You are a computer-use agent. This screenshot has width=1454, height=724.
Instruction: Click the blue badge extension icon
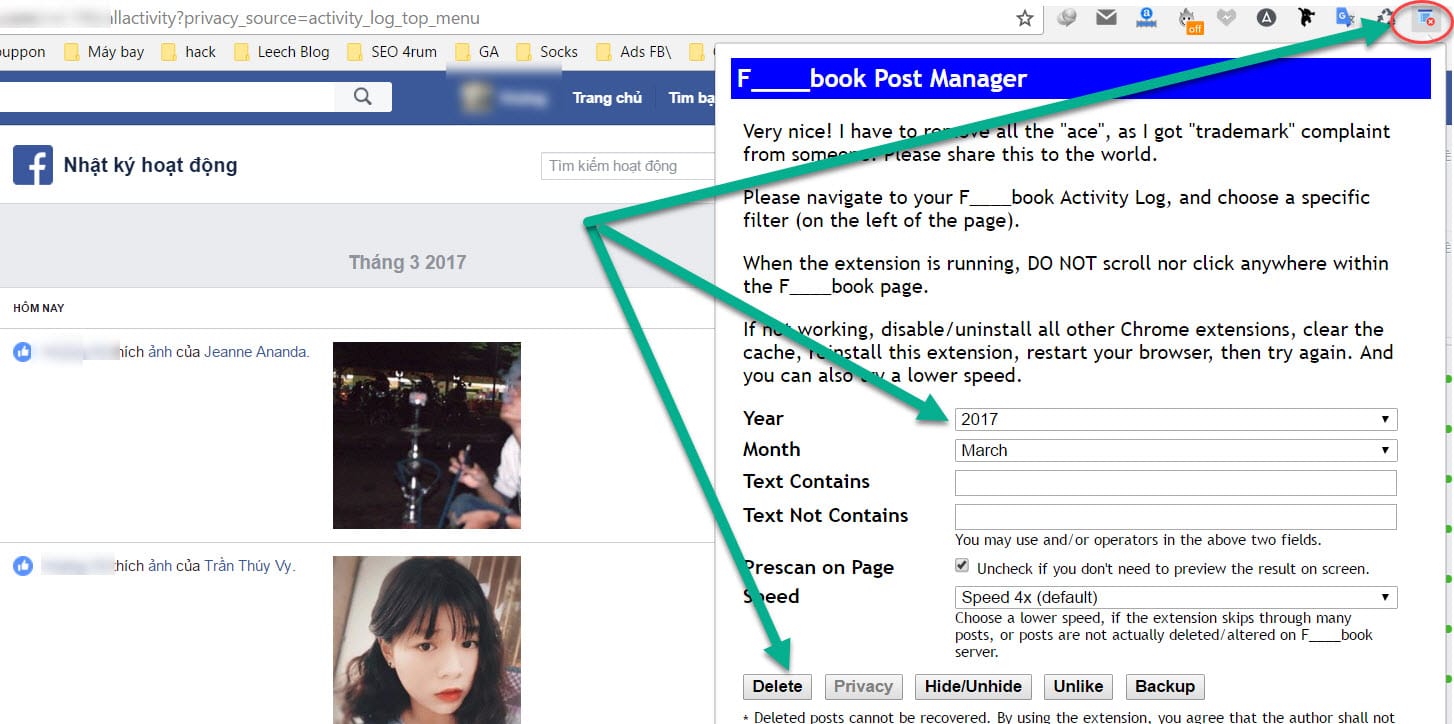point(1146,17)
